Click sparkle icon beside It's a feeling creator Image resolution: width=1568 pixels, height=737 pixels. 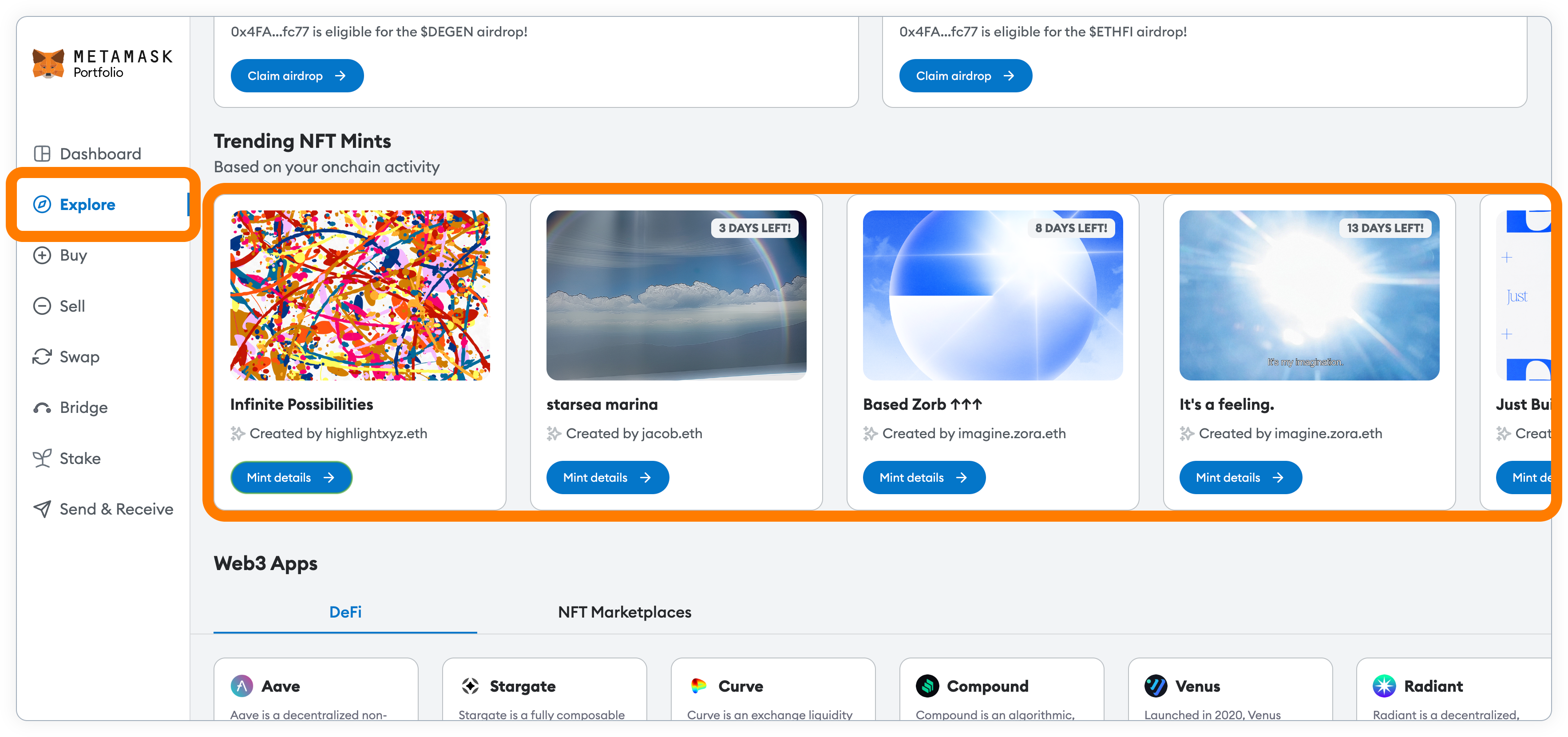[1186, 433]
